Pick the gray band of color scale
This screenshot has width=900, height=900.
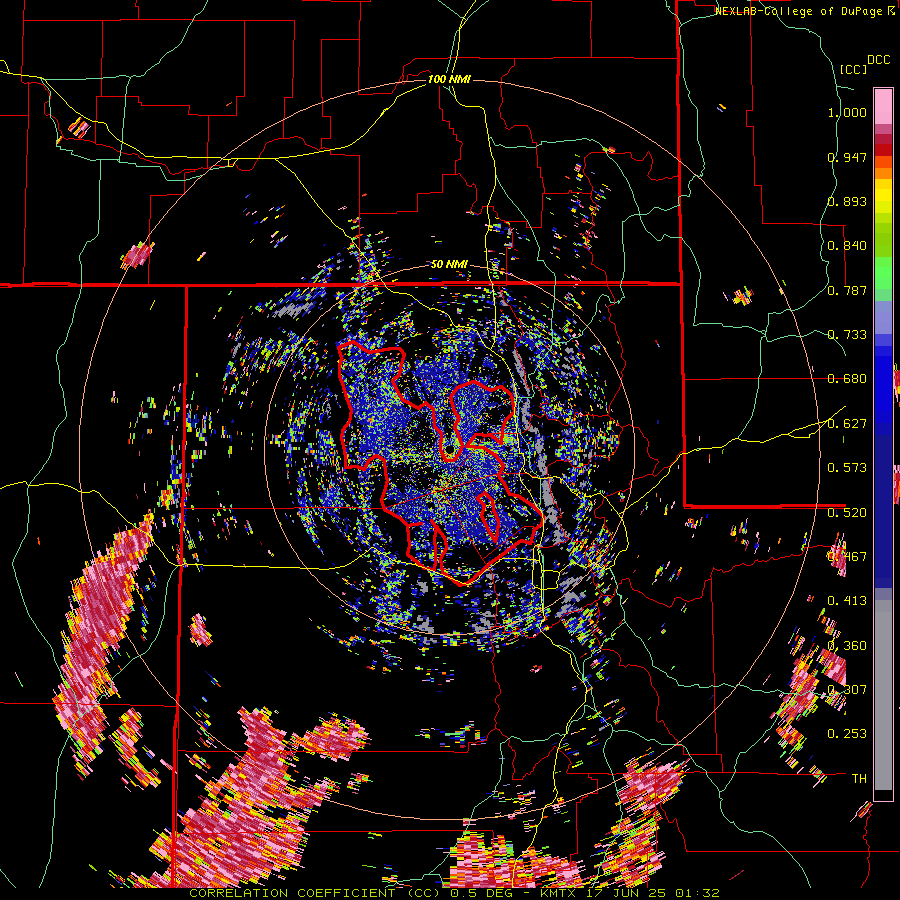tap(883, 695)
